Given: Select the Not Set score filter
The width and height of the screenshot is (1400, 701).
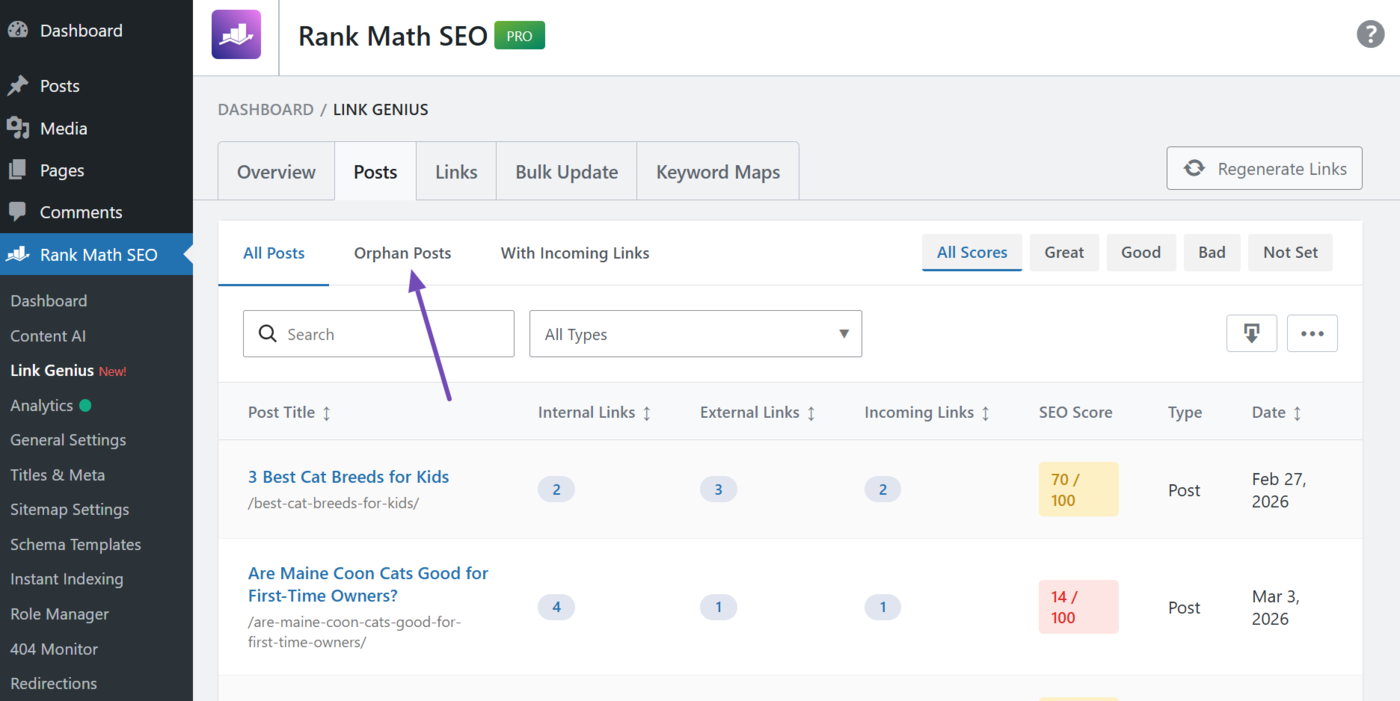Looking at the screenshot, I should tap(1290, 253).
